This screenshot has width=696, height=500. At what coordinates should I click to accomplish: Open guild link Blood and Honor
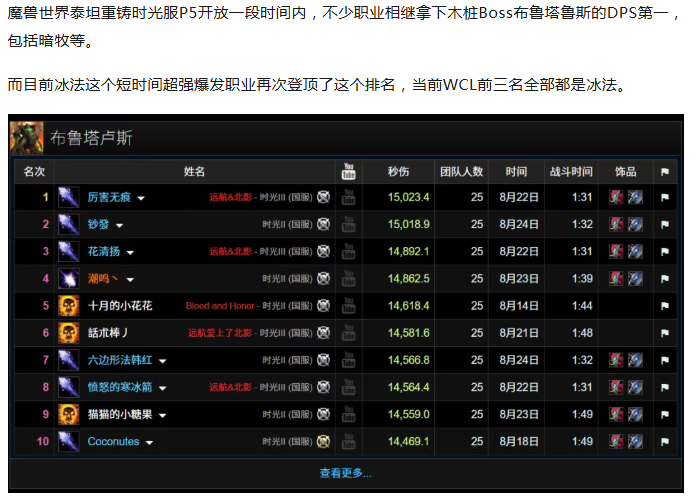[x=220, y=306]
